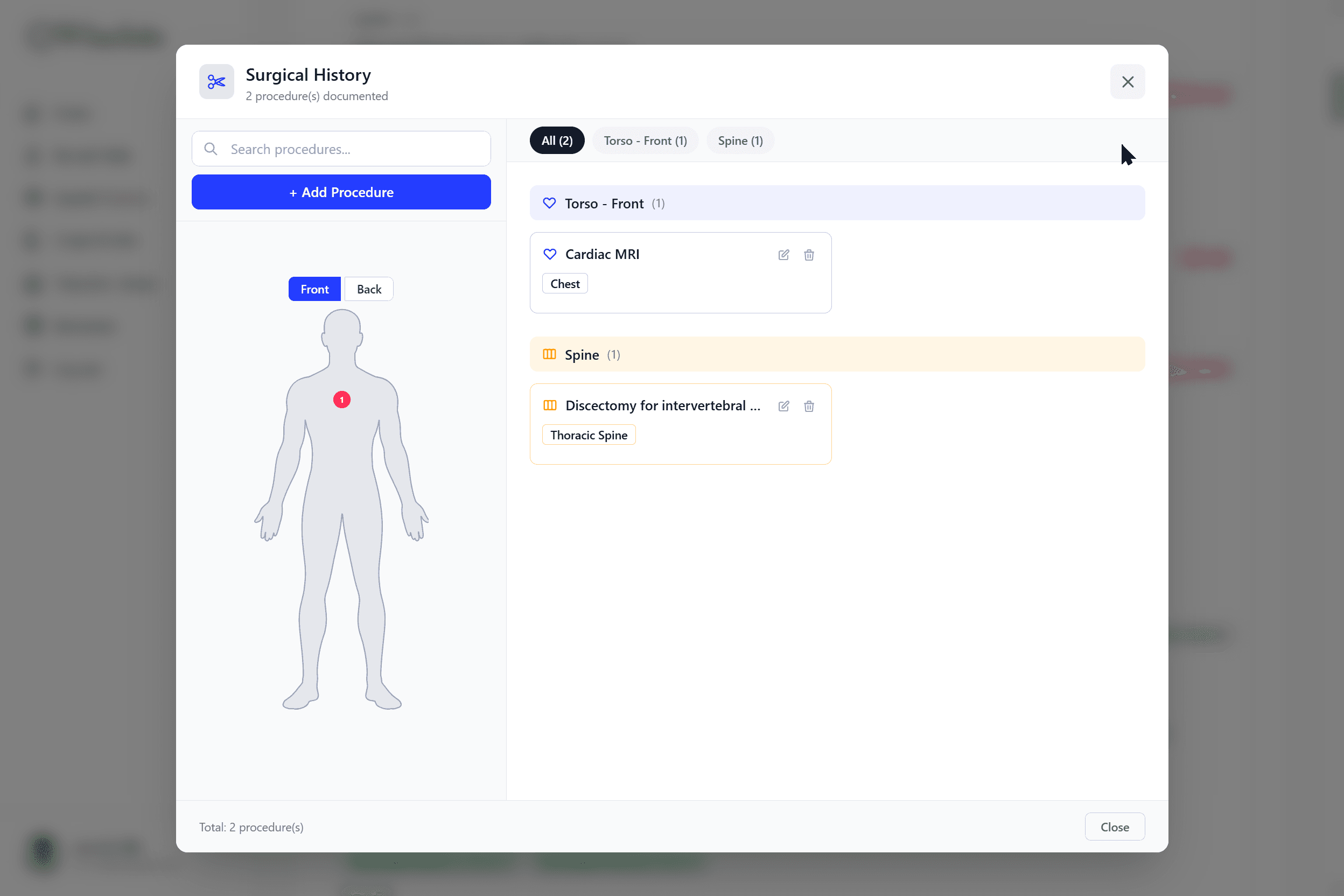Open the edit icon for Discectomy procedure
Screen dimensions: 1344x896
783,405
